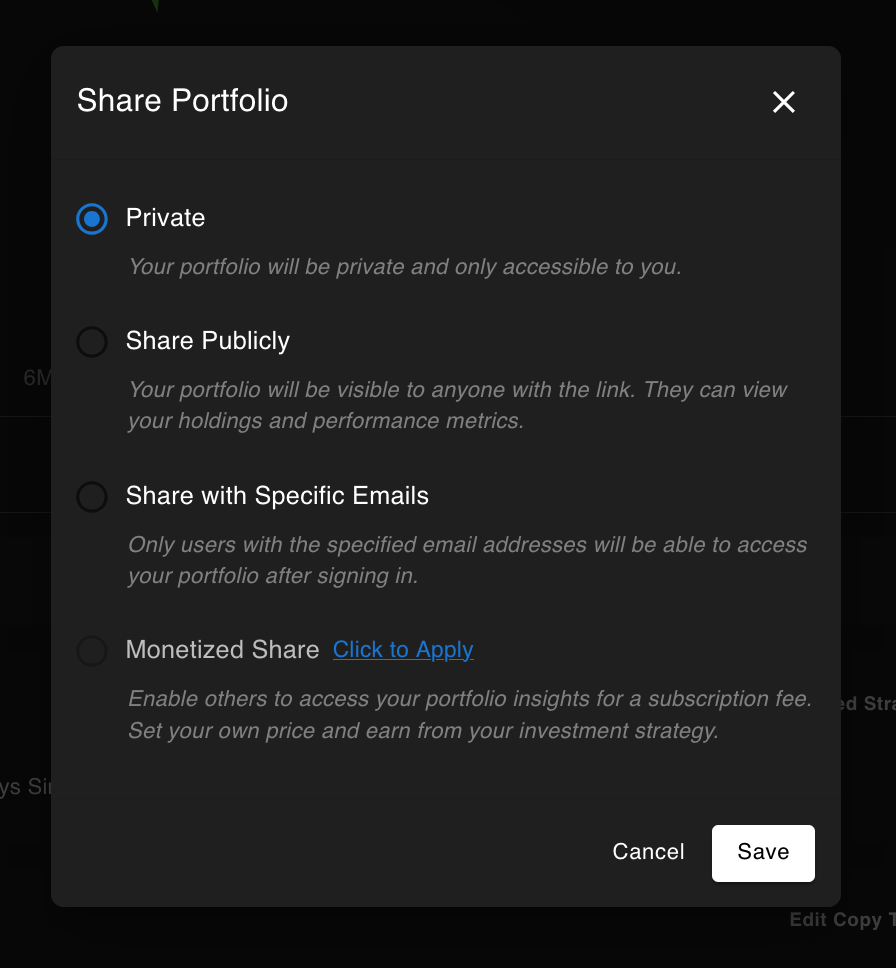Choose the Share Publicly radio circle
Image resolution: width=896 pixels, height=968 pixels.
(92, 341)
